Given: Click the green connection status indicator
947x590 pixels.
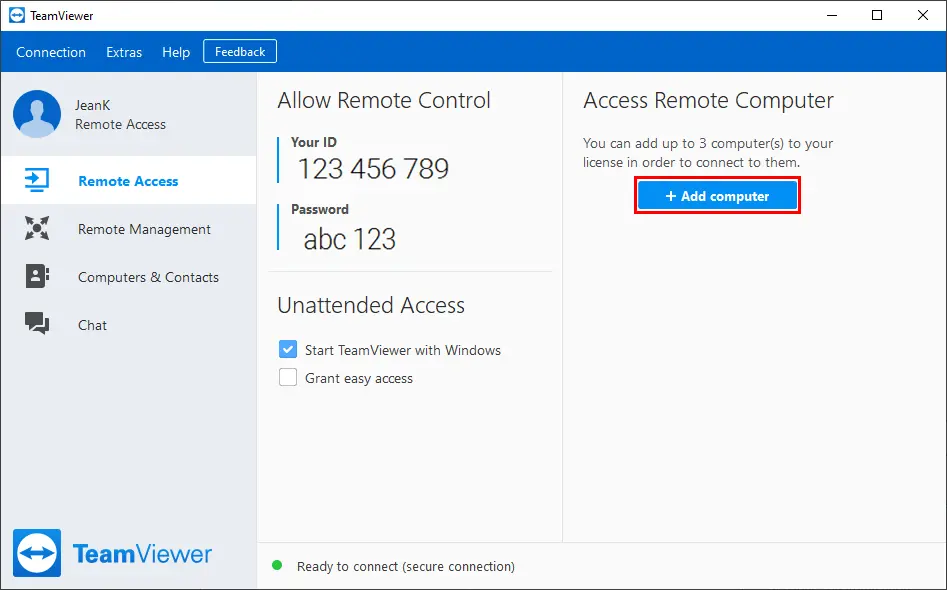Looking at the screenshot, I should click(x=277, y=565).
